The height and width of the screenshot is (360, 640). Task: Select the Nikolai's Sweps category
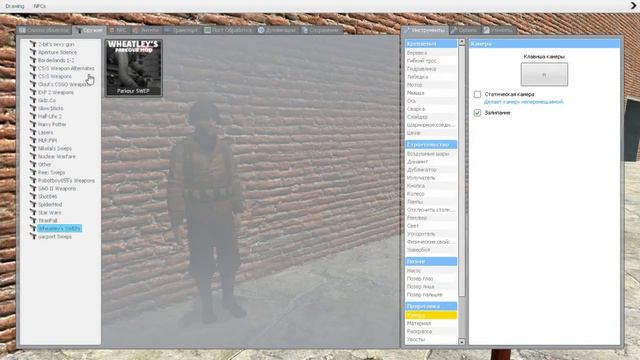tap(55, 149)
